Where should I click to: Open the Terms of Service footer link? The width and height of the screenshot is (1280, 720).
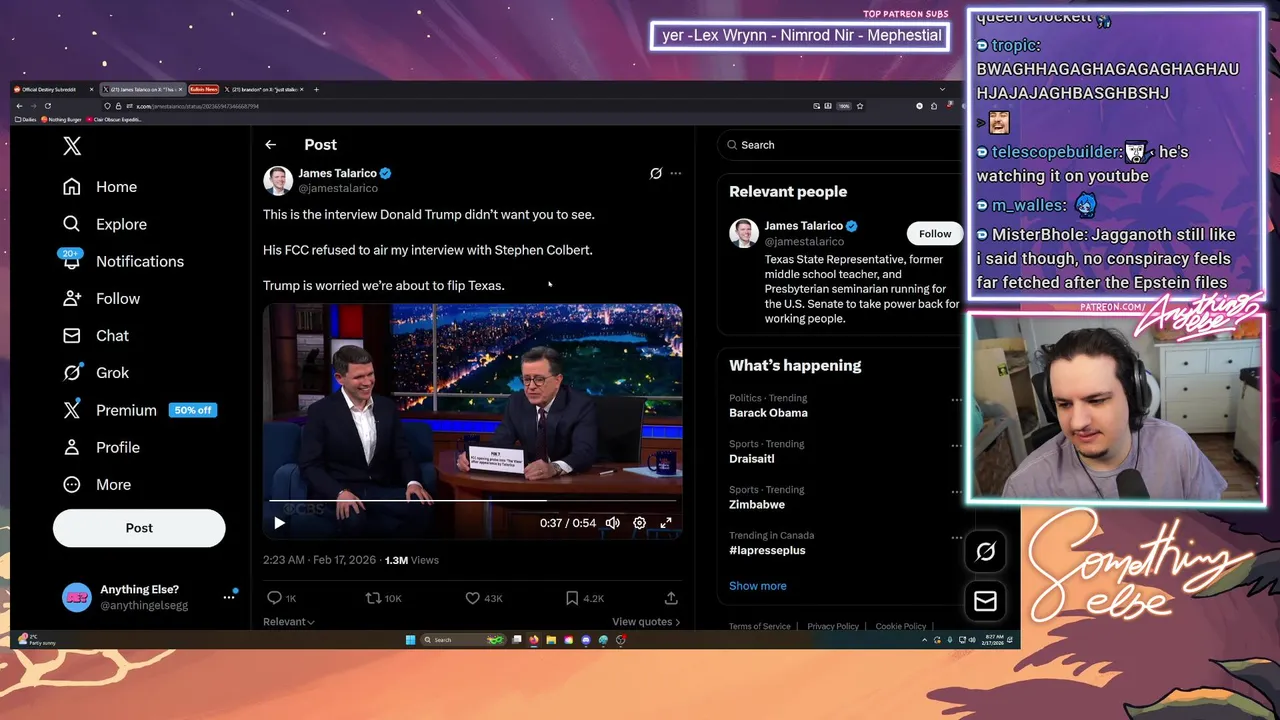(x=760, y=626)
